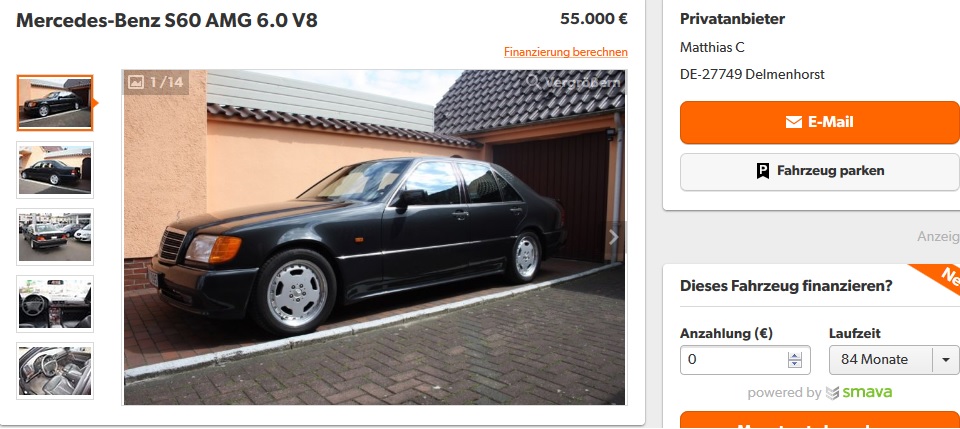Select the first side-view car thumbnail
The height and width of the screenshot is (429, 960).
pos(55,103)
